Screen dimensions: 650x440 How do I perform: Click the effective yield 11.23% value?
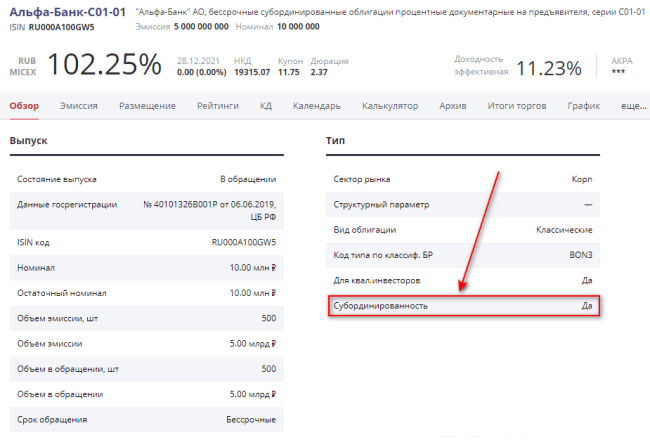[545, 68]
